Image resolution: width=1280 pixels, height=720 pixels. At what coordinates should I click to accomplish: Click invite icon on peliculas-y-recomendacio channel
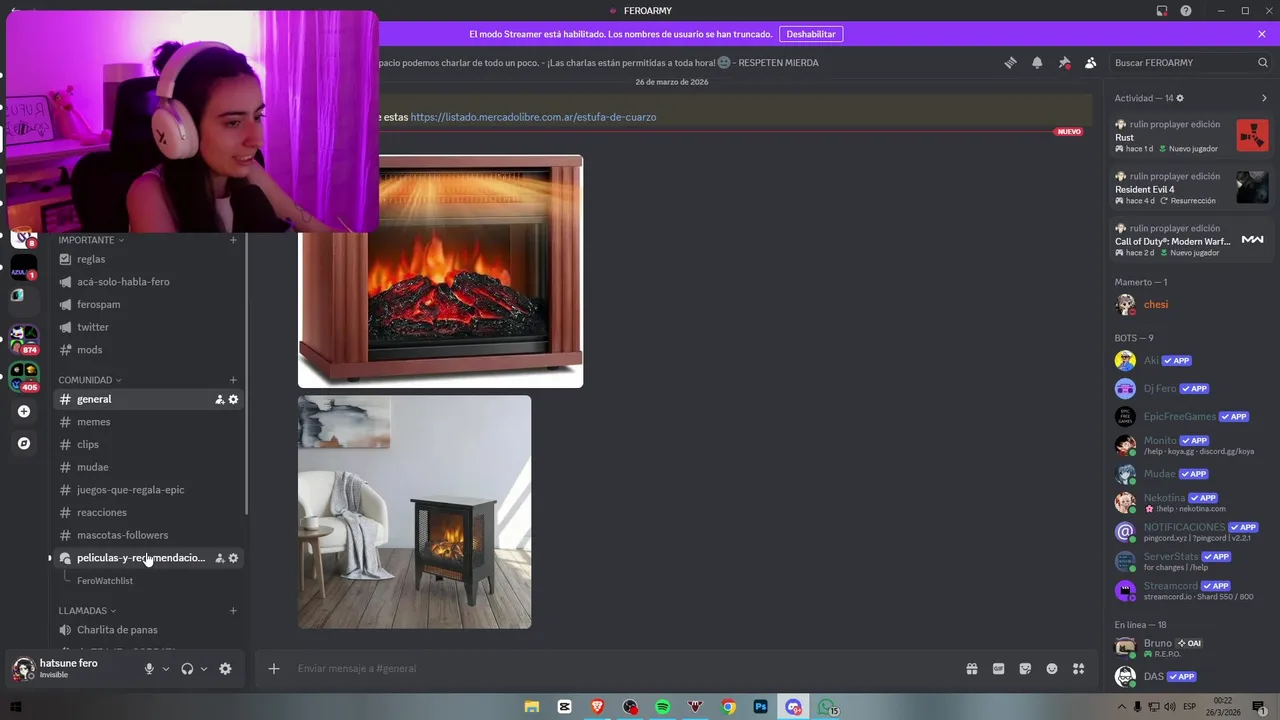pos(220,558)
